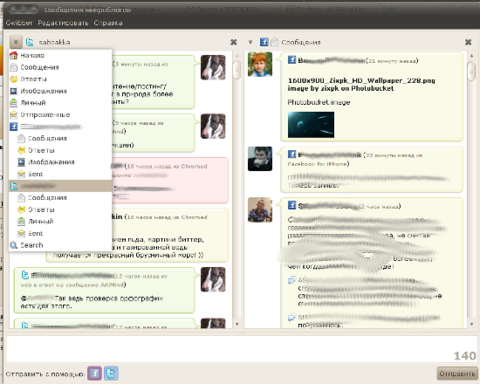The height and width of the screenshot is (384, 480).
Task: Select the Facebook account row in list
Action: tap(60, 127)
